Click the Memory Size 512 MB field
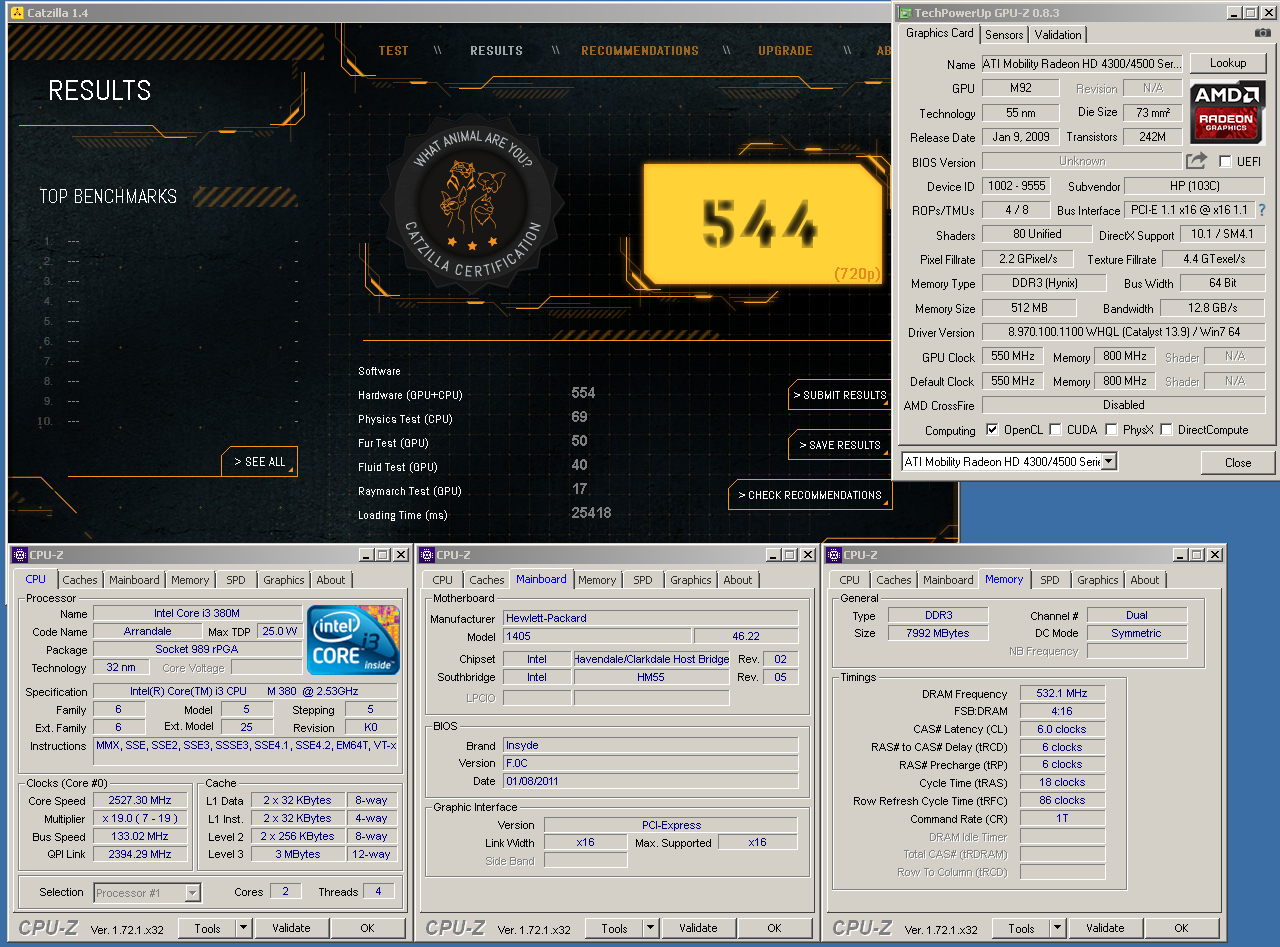Viewport: 1280px width, 947px height. [x=1029, y=308]
